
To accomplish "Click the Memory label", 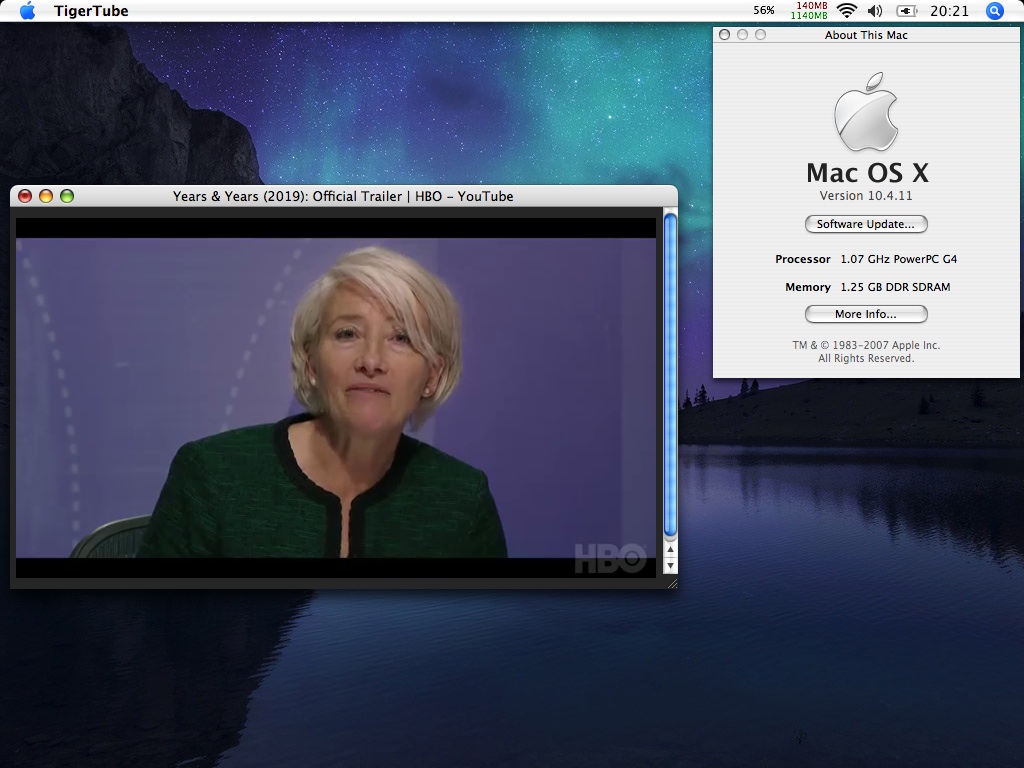I will click(808, 287).
